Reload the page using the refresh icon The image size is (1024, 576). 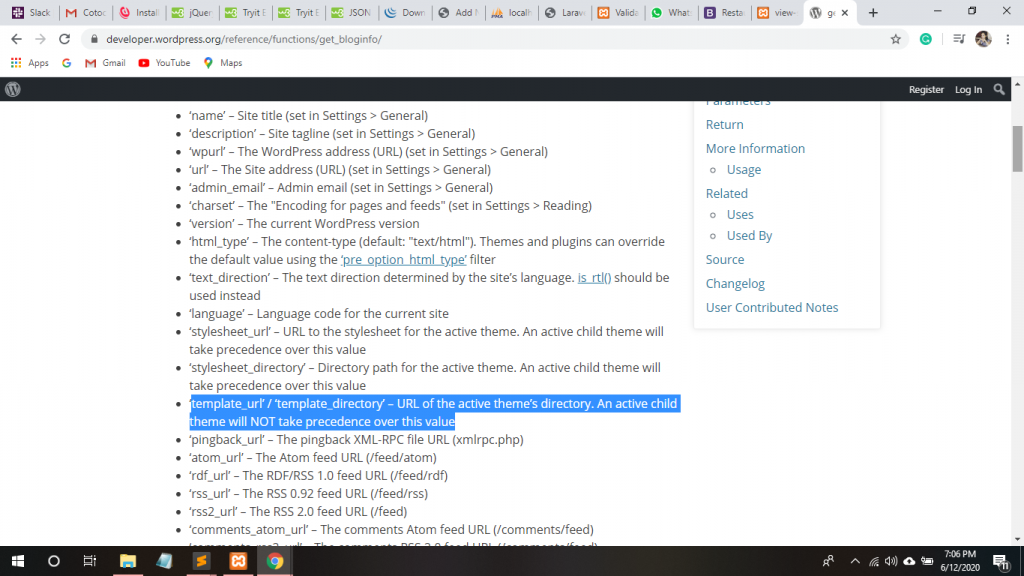[x=65, y=39]
